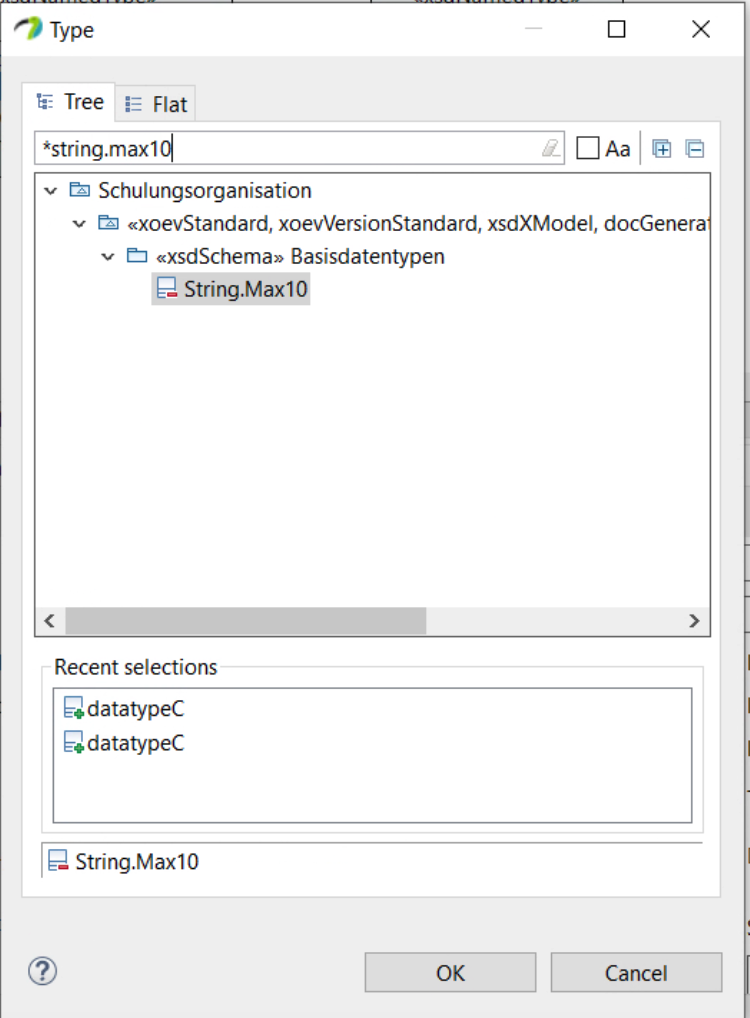The height and width of the screenshot is (1018, 750).
Task: Select first datatypeC in Recent selections
Action: 135,708
